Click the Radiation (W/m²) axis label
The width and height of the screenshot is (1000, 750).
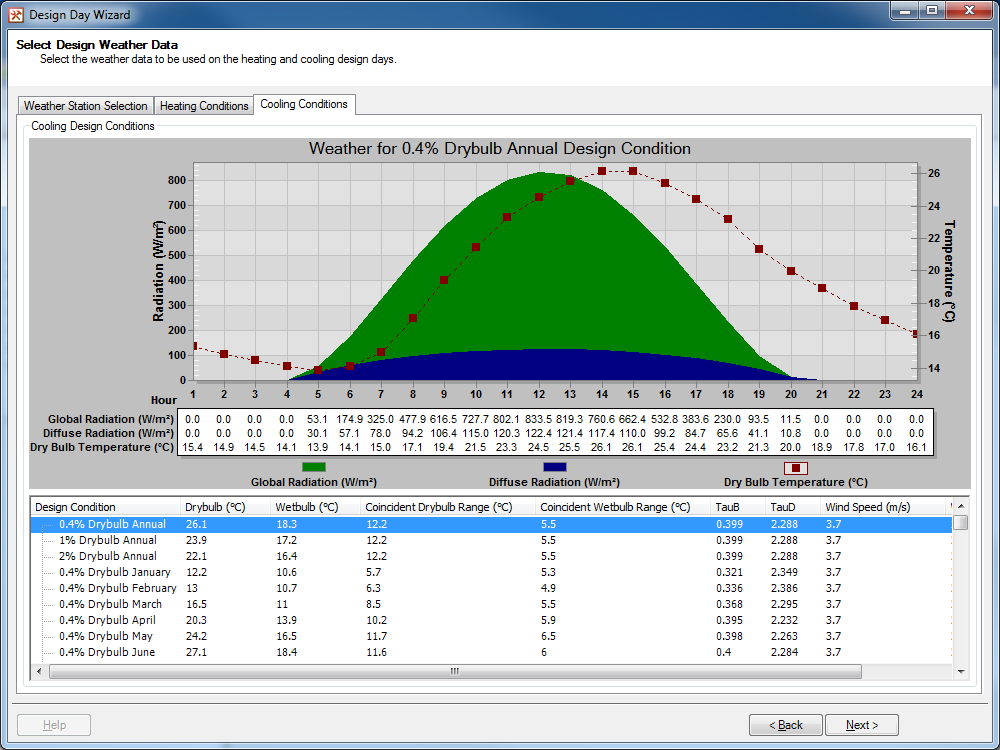pos(159,270)
